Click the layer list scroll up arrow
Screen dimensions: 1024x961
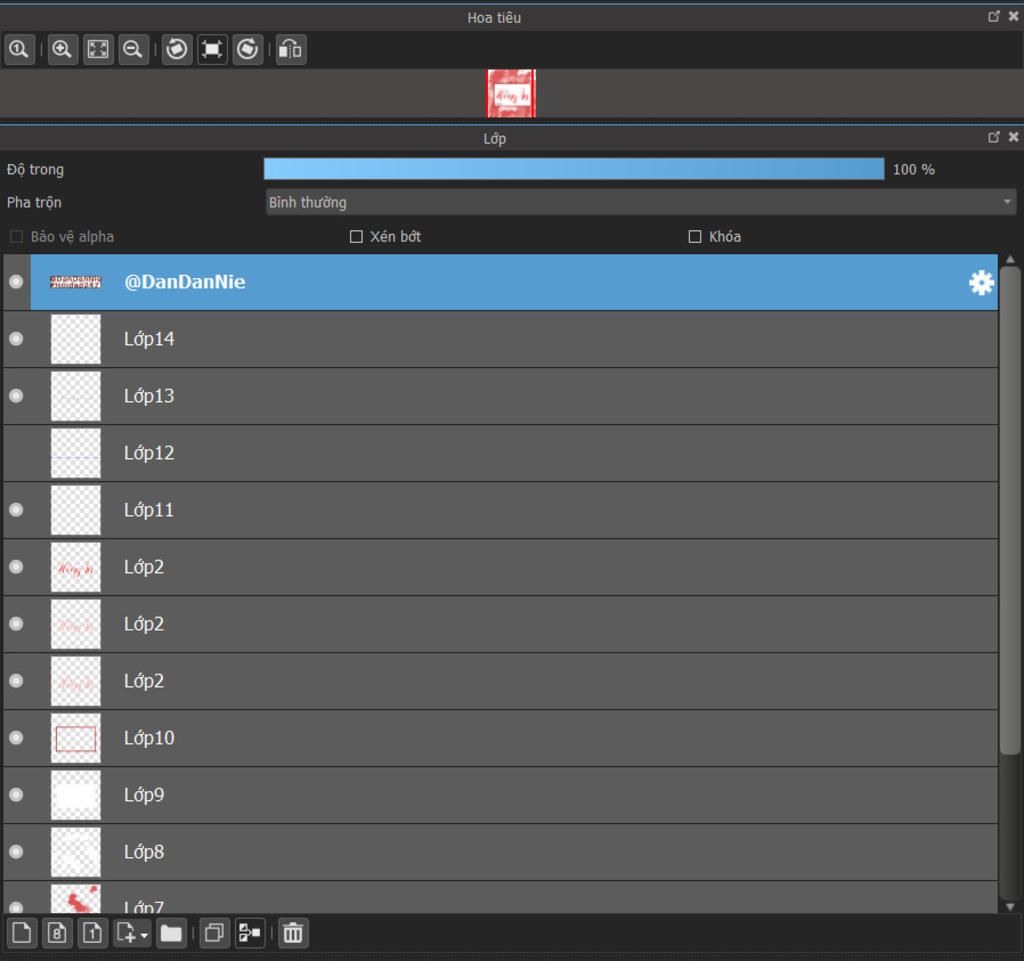pyautogui.click(x=1010, y=259)
